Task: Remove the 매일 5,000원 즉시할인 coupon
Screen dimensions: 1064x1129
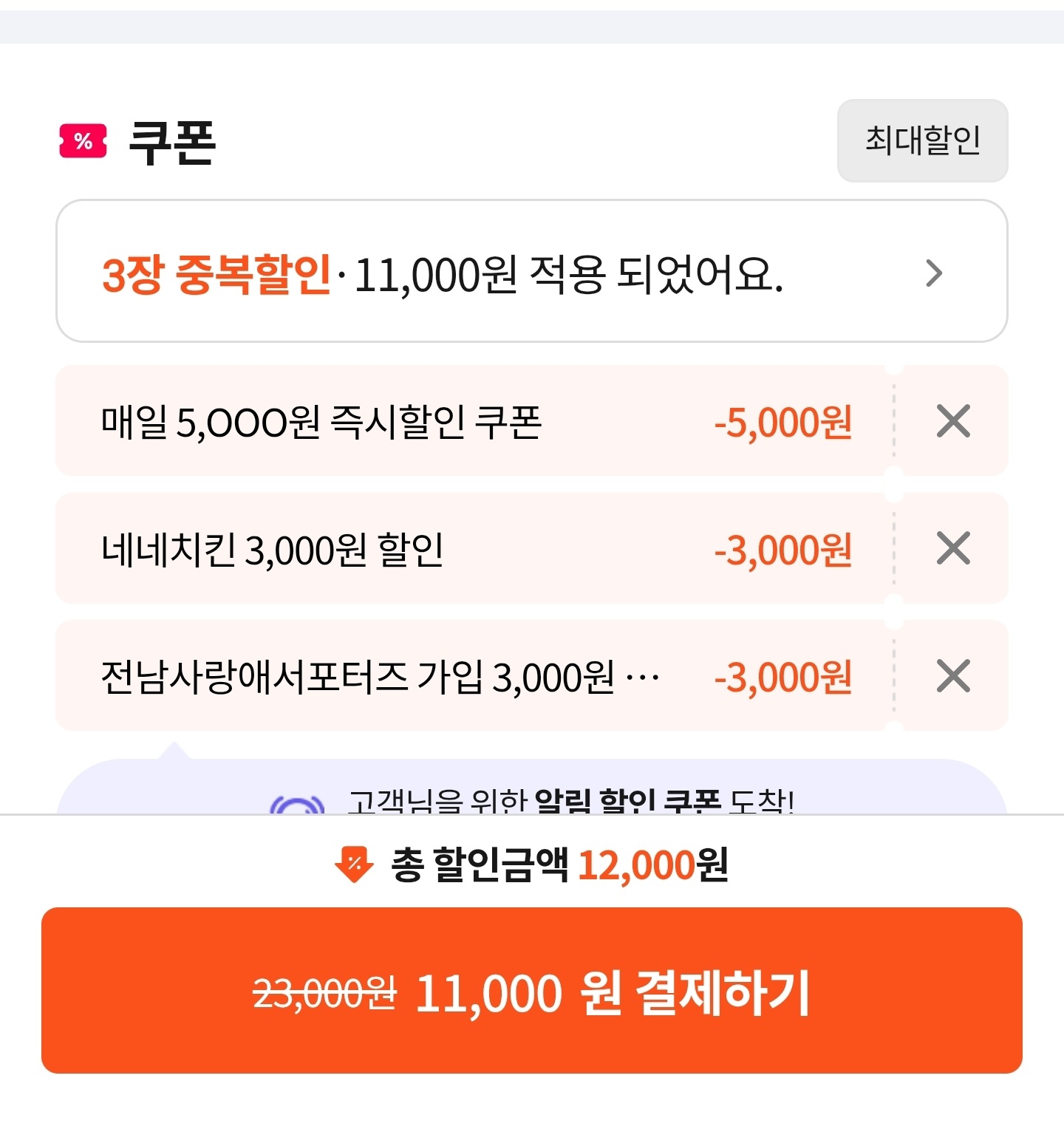Action: point(953,421)
